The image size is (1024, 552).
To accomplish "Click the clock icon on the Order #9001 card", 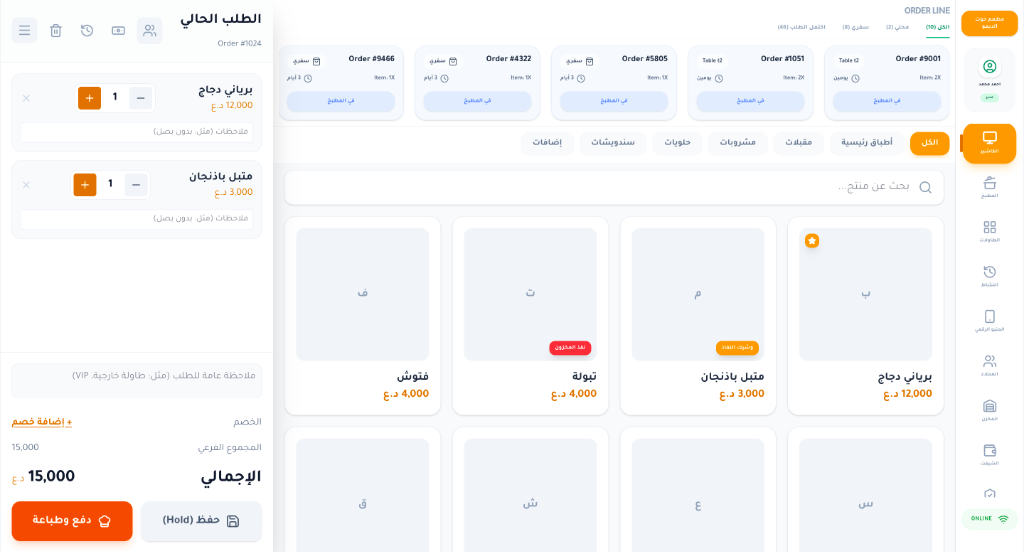I will tap(856, 78).
